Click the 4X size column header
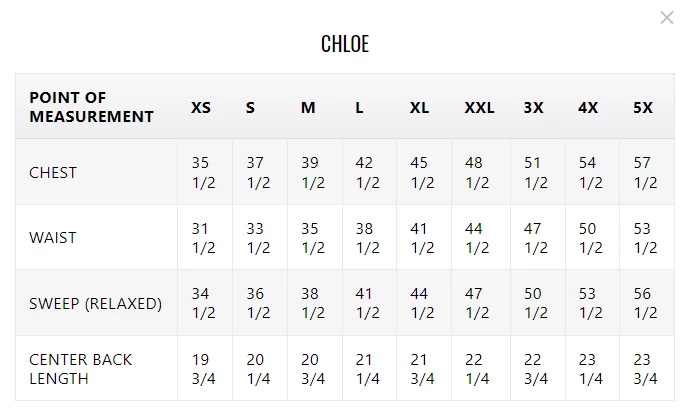Viewport: 691px width, 416px height. pyautogui.click(x=588, y=107)
